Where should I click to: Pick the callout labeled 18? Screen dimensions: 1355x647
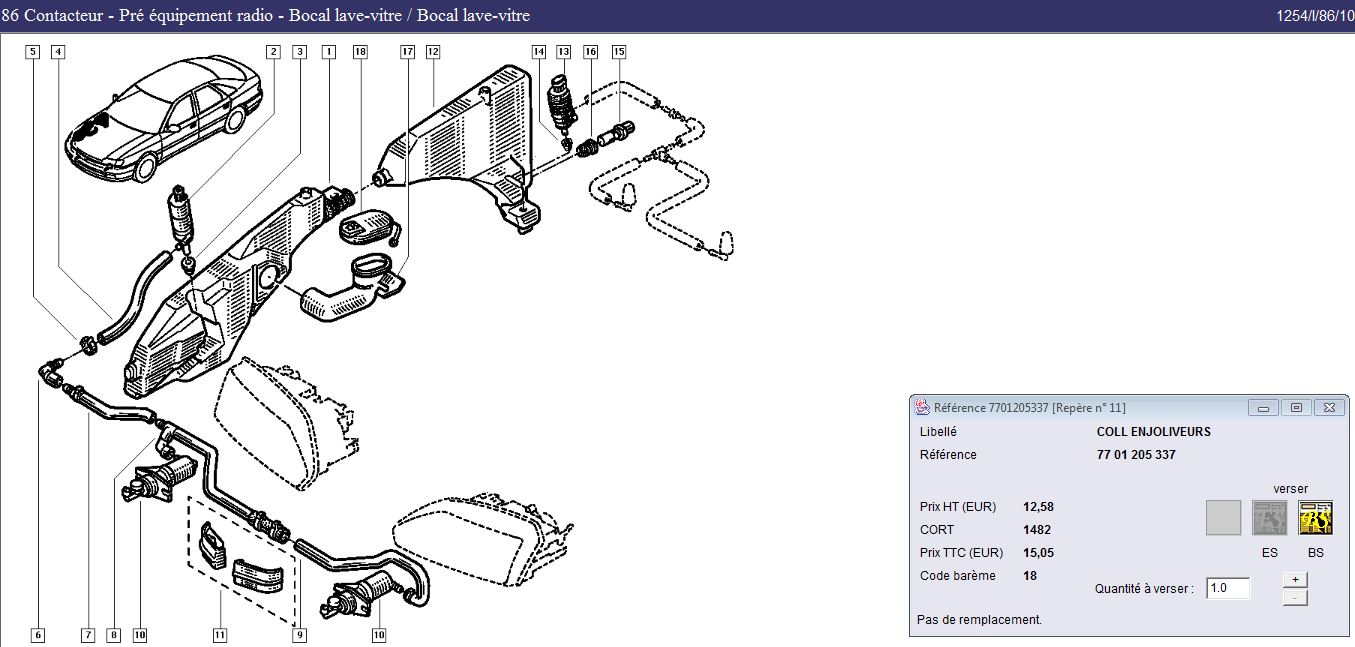pos(360,51)
